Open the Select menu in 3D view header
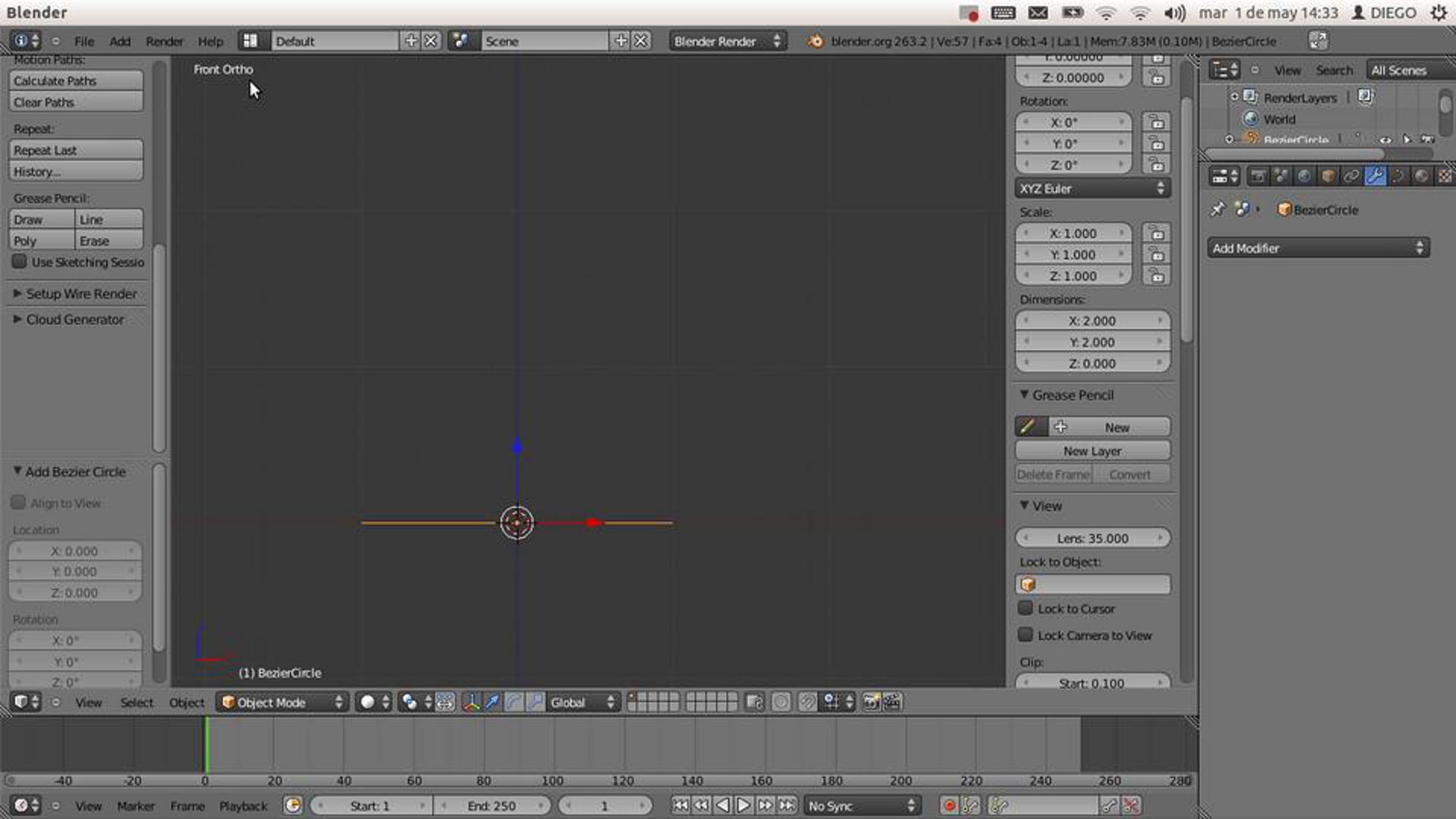The image size is (1456, 819). pyautogui.click(x=136, y=703)
